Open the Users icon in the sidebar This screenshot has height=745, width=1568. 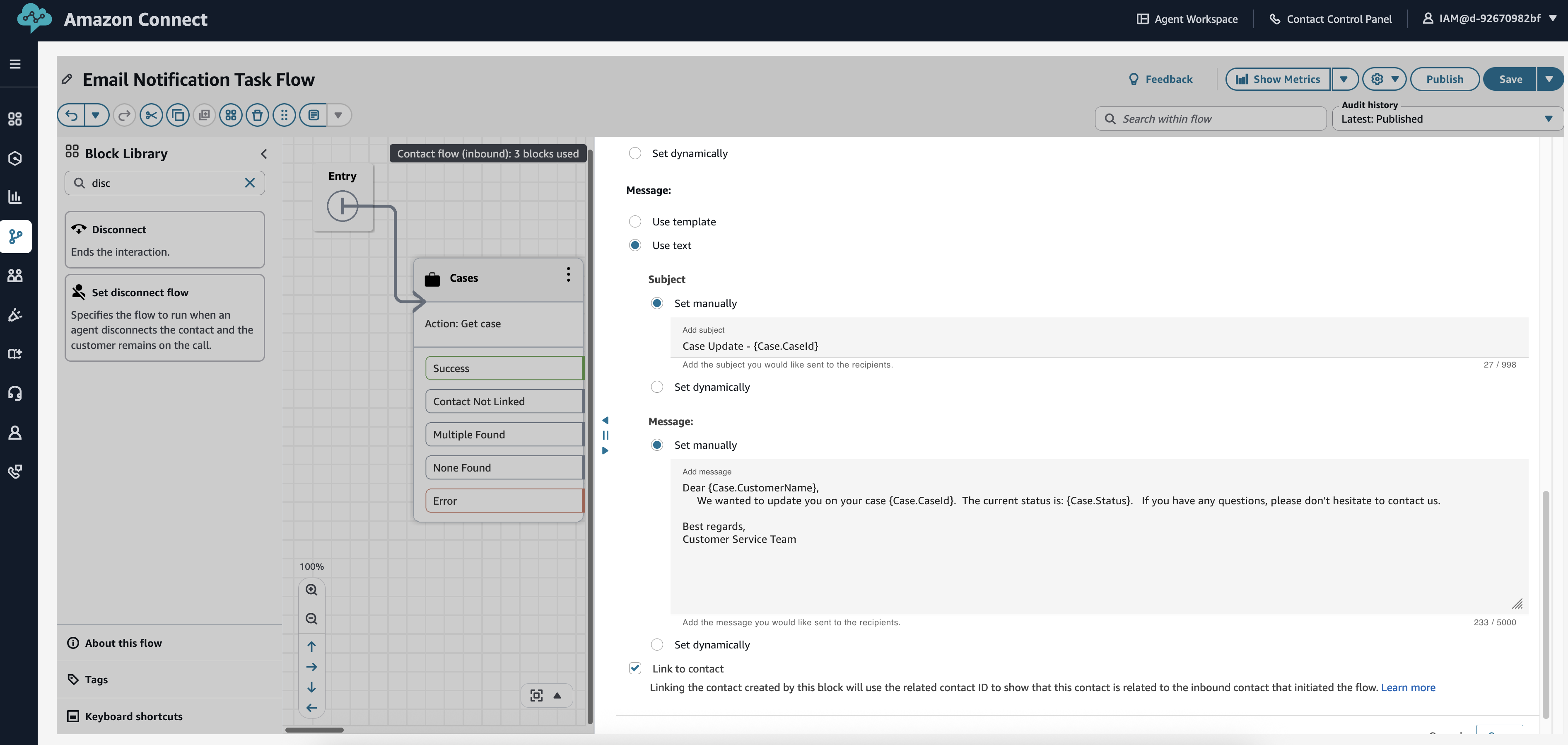point(15,276)
